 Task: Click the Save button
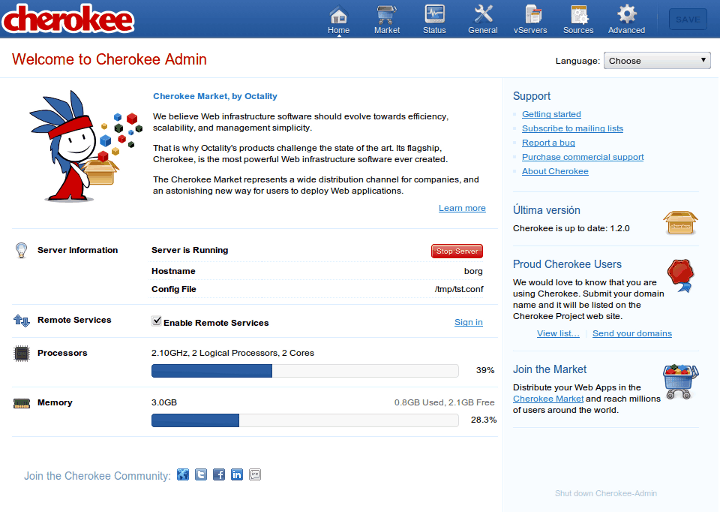[x=688, y=19]
